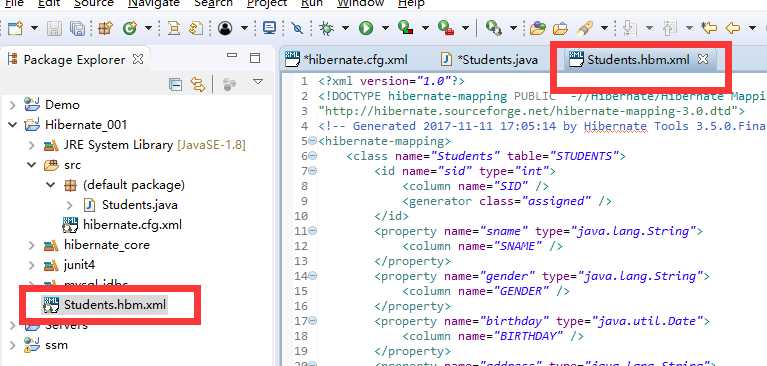Viewport: 767px width, 366px height.
Task: Toggle the Mark Occurrences highlighter
Action: [x=585, y=28]
